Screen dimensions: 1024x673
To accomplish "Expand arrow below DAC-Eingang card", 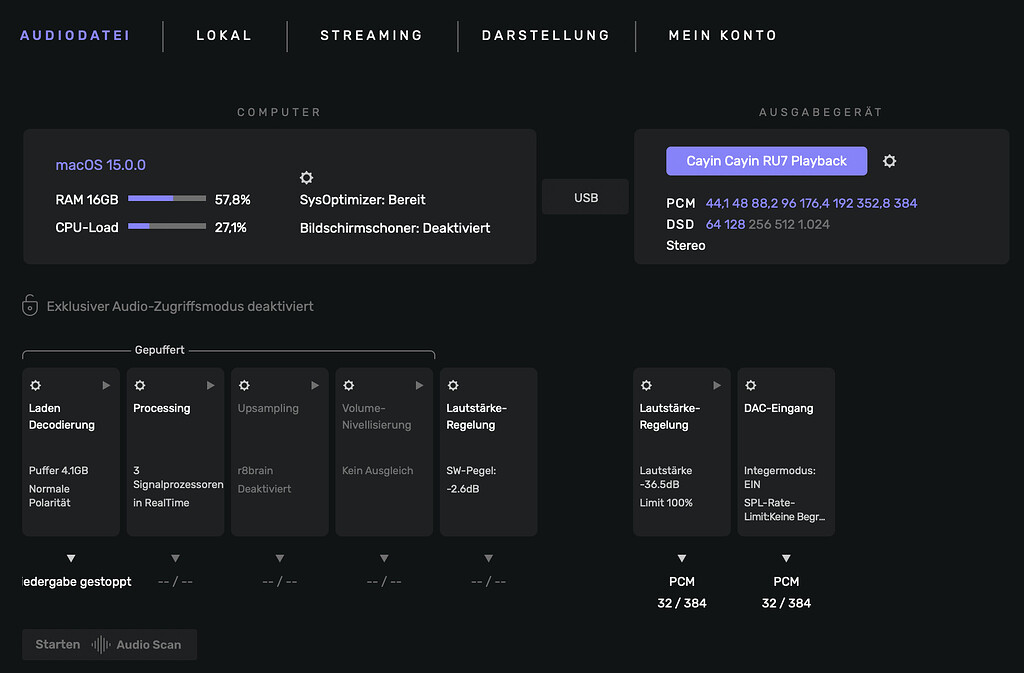I will [x=786, y=558].
